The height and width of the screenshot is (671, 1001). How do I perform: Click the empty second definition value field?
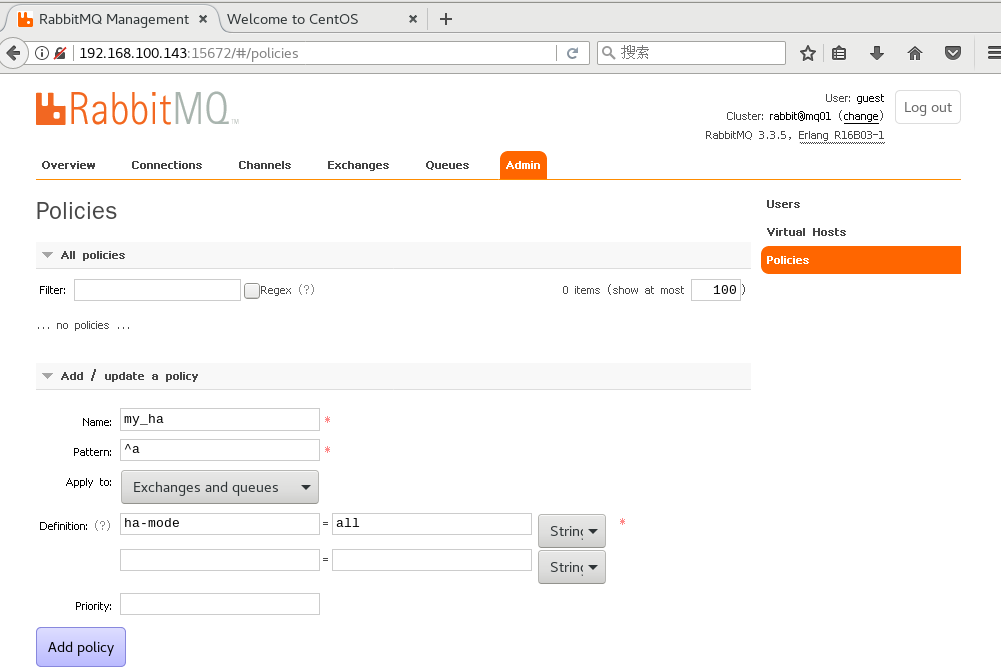tap(432, 560)
